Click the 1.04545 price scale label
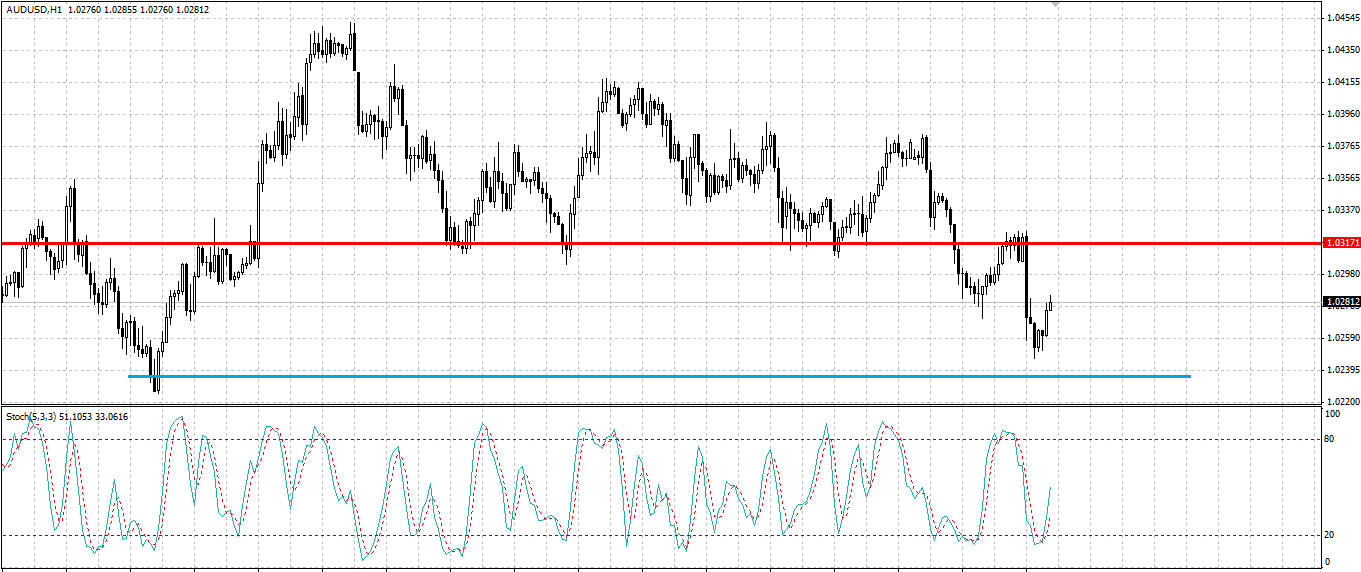 [x=1342, y=18]
